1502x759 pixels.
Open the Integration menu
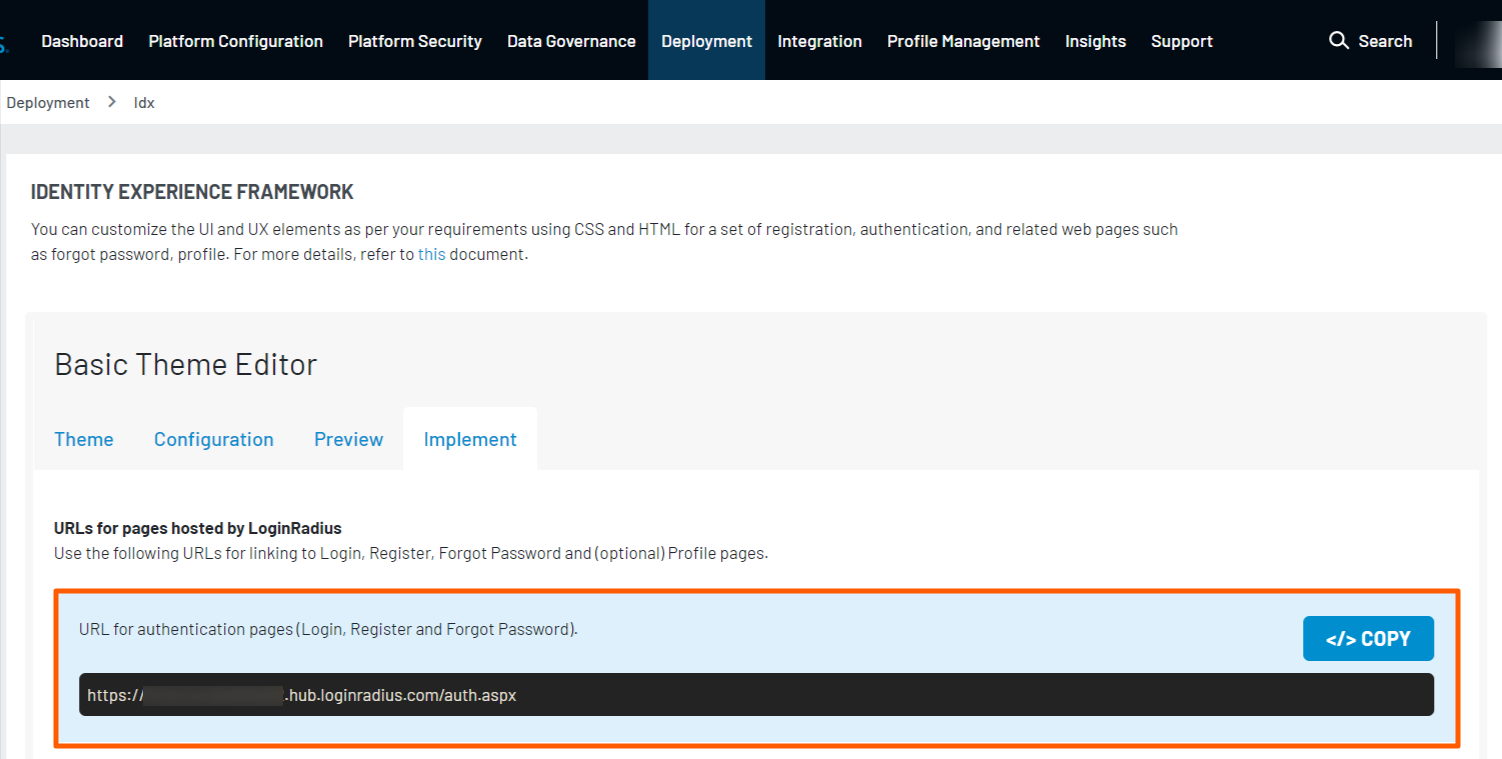coord(819,41)
